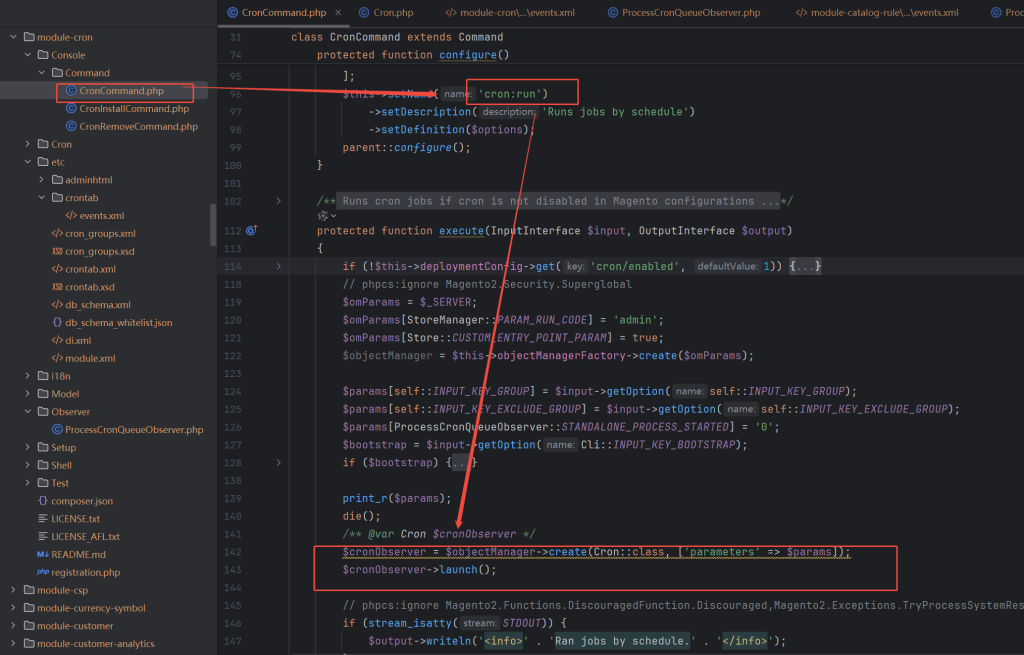This screenshot has width=1024, height=655.
Task: Expand the module-customer folder arrow
Action: click(x=13, y=626)
